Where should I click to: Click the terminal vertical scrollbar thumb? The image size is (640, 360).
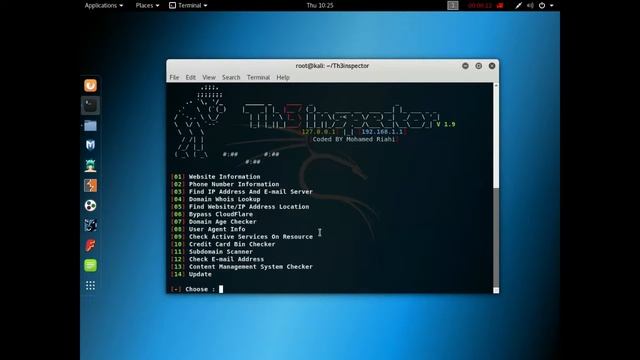[x=496, y=237]
